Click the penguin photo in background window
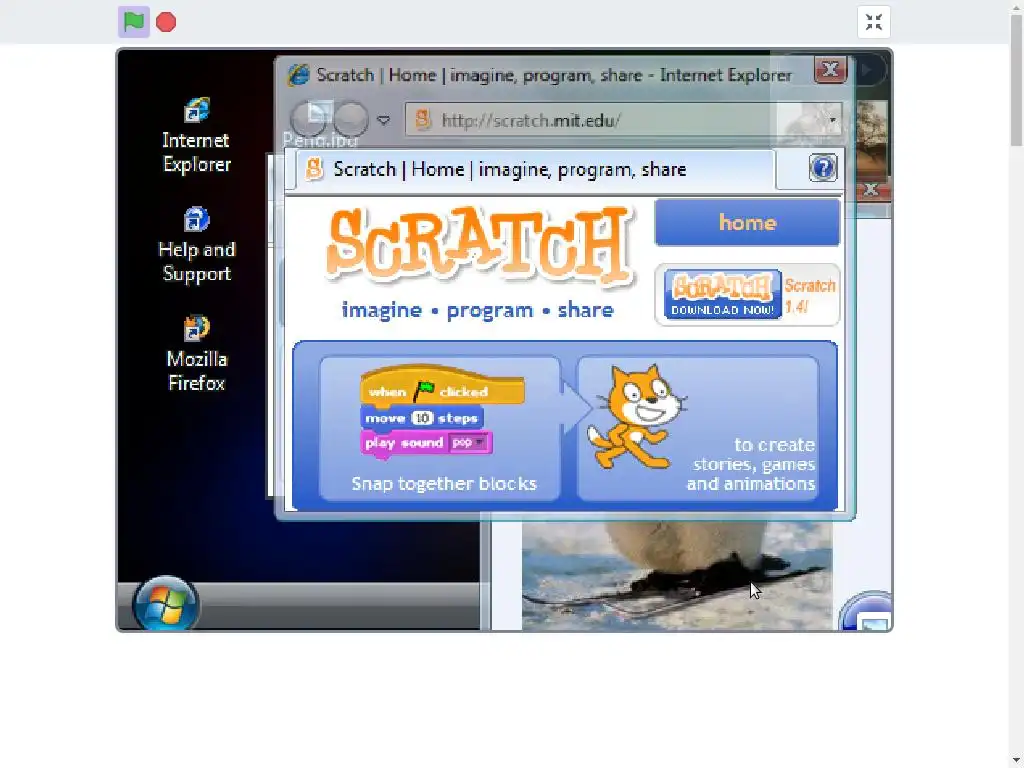 pos(676,575)
